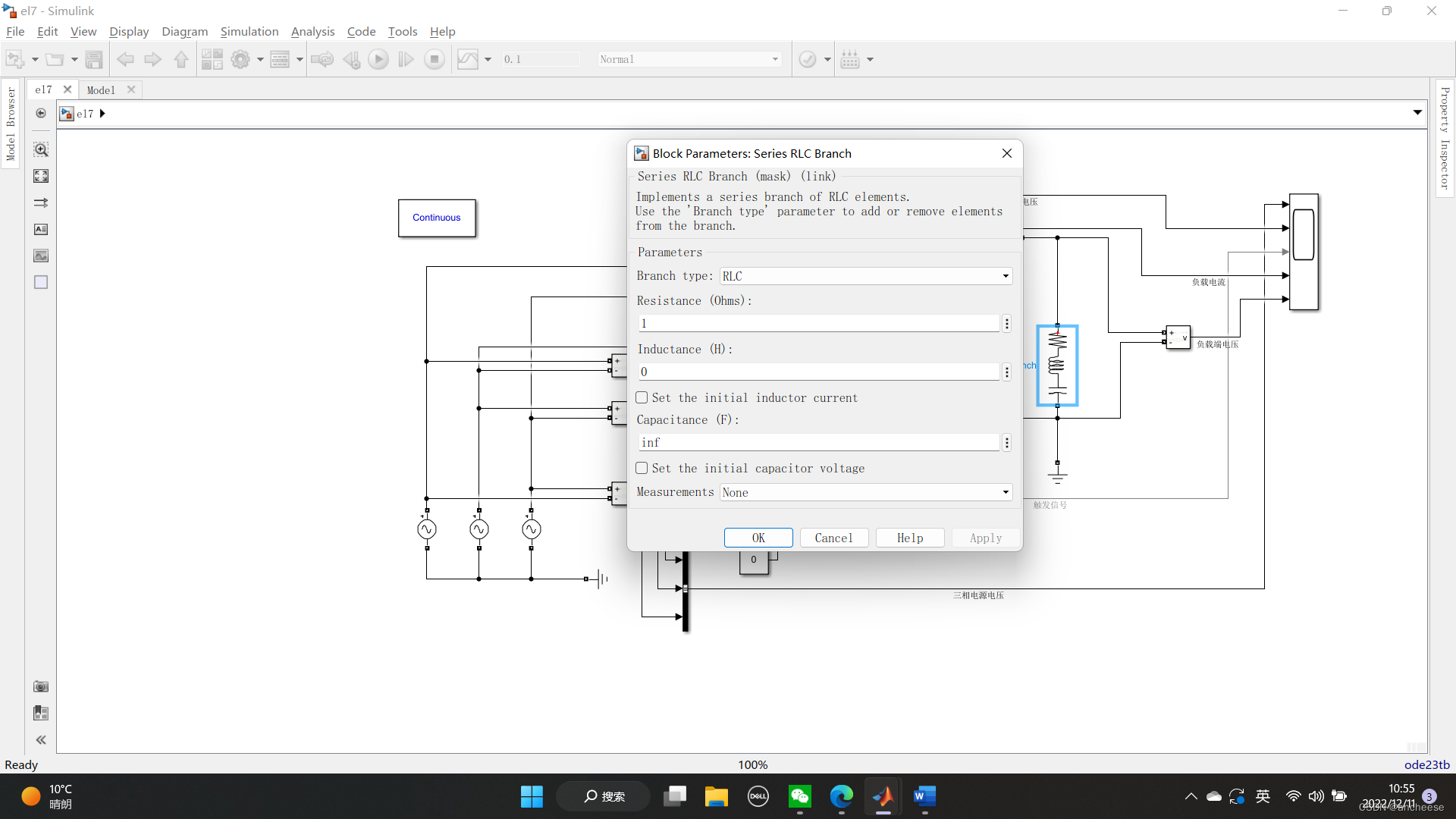Click the Model Configuration gear icon
This screenshot has height=819, width=1456.
pyautogui.click(x=240, y=59)
